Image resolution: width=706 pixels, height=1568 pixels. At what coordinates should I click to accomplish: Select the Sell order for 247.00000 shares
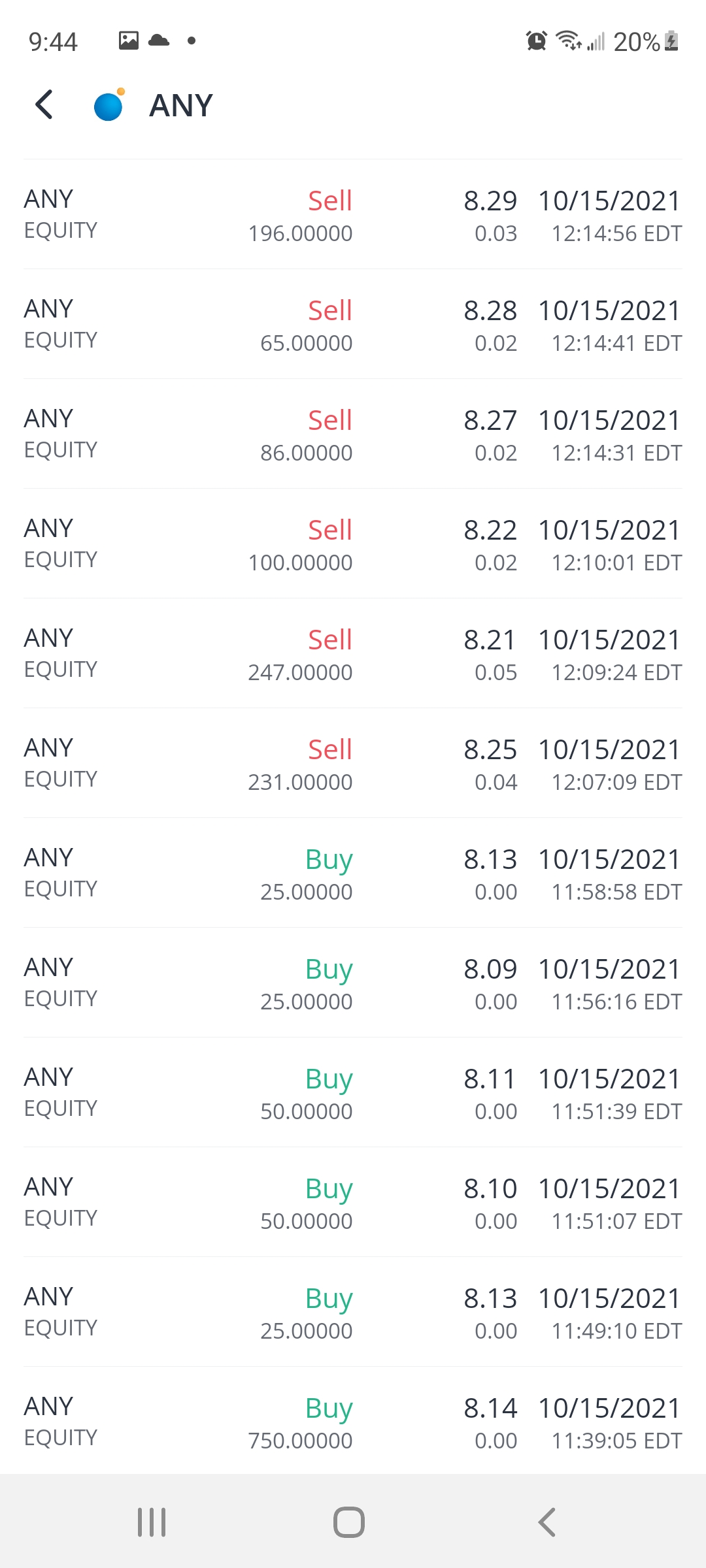tap(353, 653)
